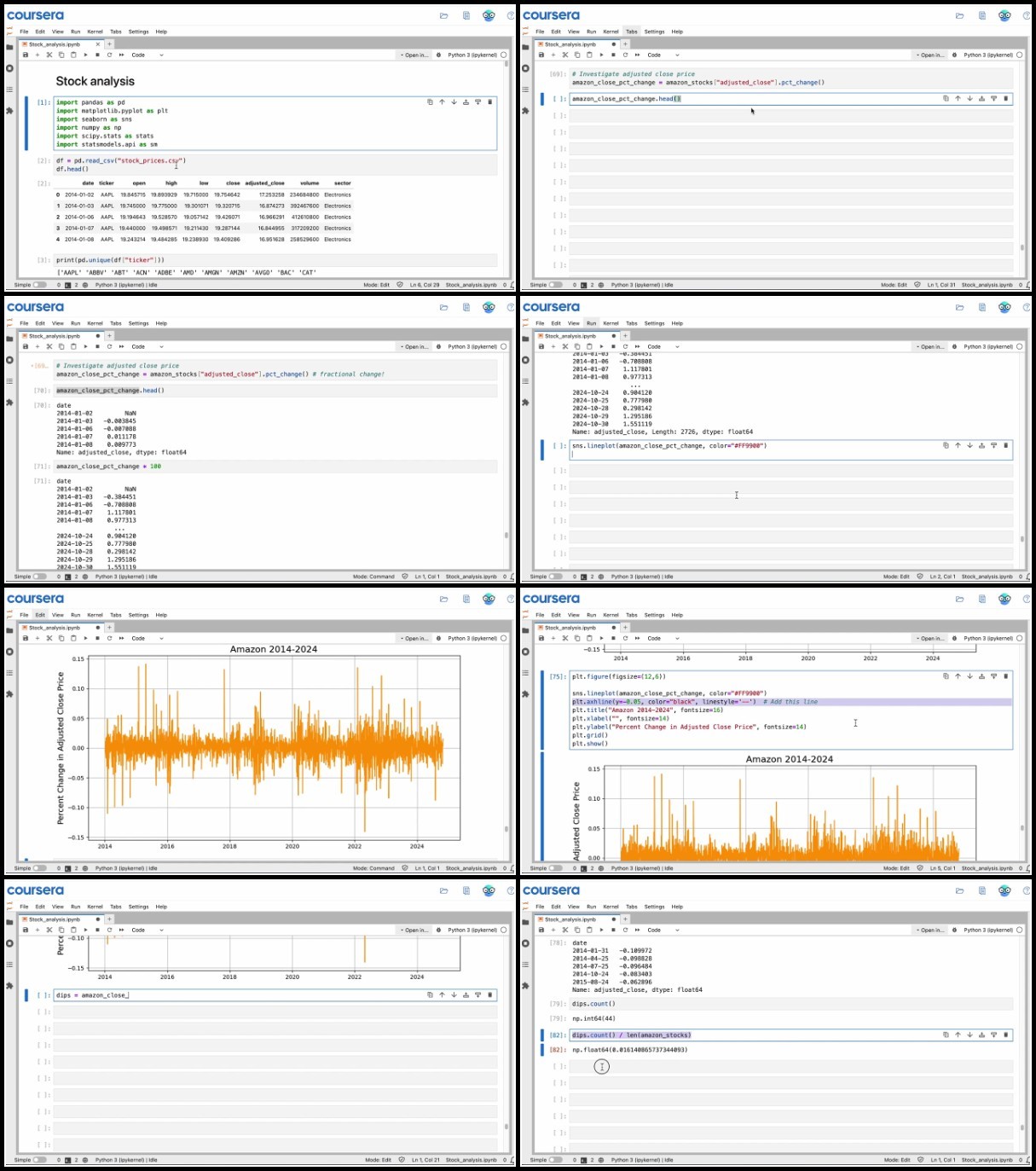This screenshot has width=1036, height=1171.
Task: Open the Code cell-type dropdown above the Stock analysis heading
Action: pos(148,55)
